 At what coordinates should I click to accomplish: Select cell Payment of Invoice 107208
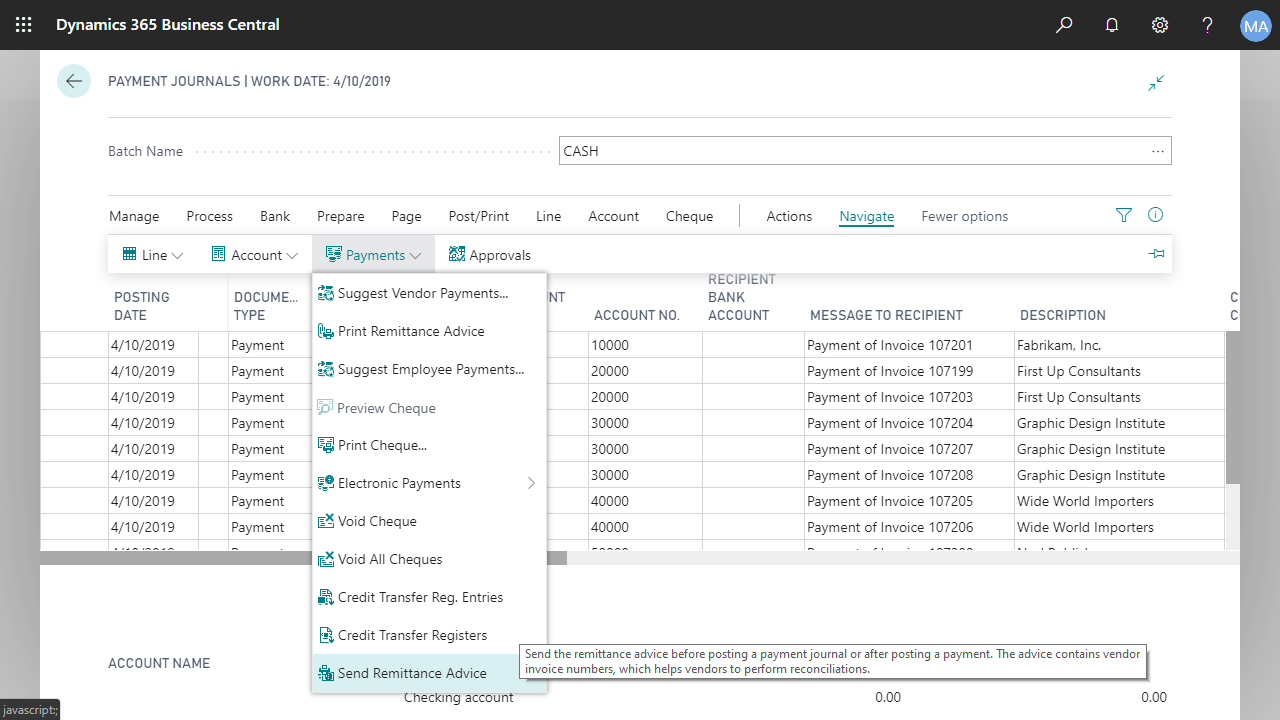pos(909,475)
